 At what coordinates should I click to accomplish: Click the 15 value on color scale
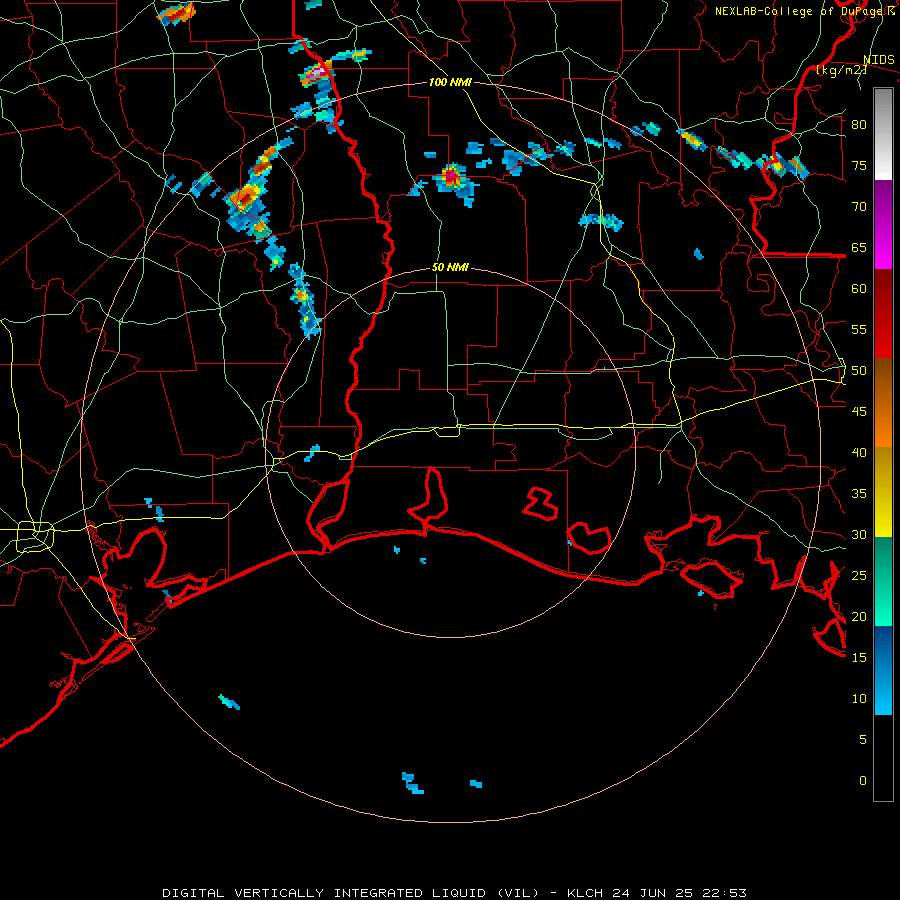[859, 658]
